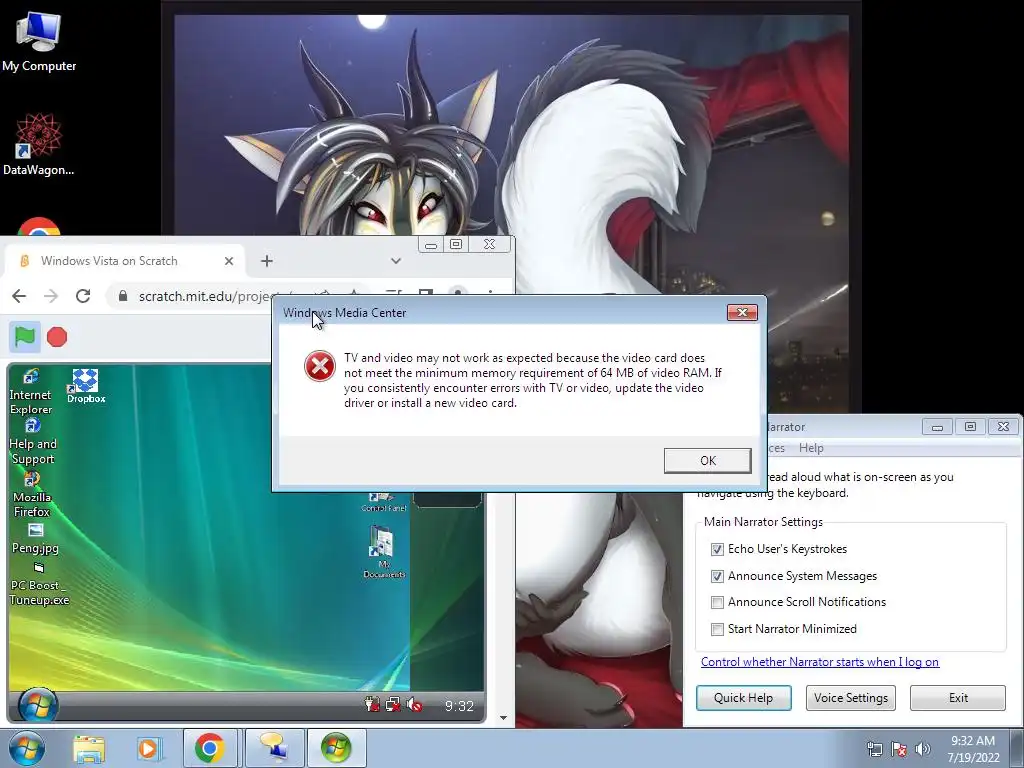
Task: Click Internet Explorer icon in Scratch Vista desktop
Action: click(30, 392)
